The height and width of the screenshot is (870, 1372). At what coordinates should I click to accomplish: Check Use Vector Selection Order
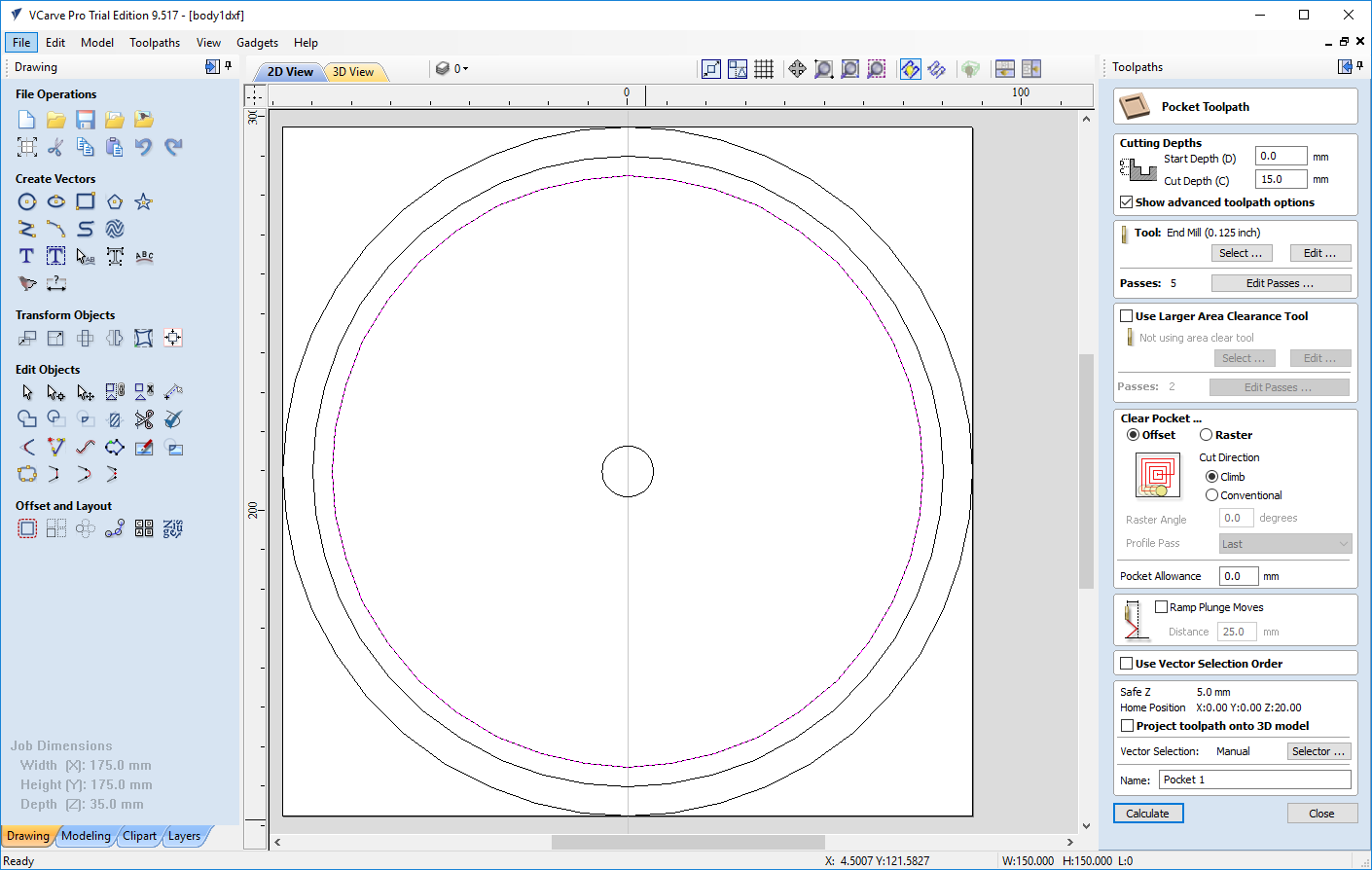pos(1127,664)
